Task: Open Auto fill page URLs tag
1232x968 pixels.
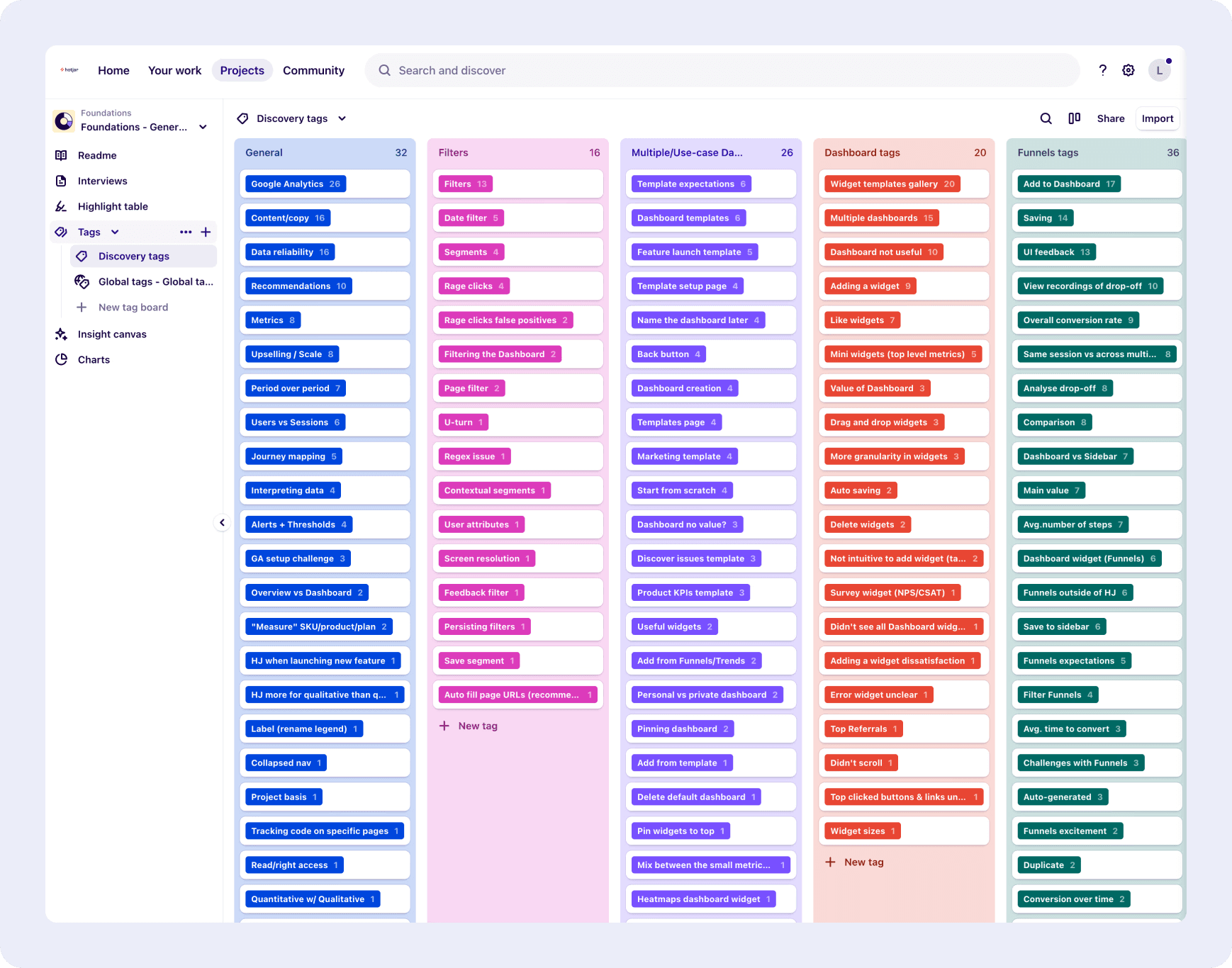Action: click(x=517, y=694)
